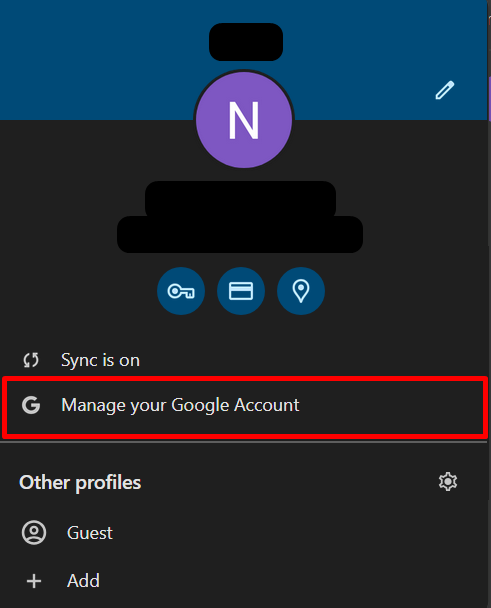Open addresses via location pin icon
The width and height of the screenshot is (491, 608).
coord(301,291)
